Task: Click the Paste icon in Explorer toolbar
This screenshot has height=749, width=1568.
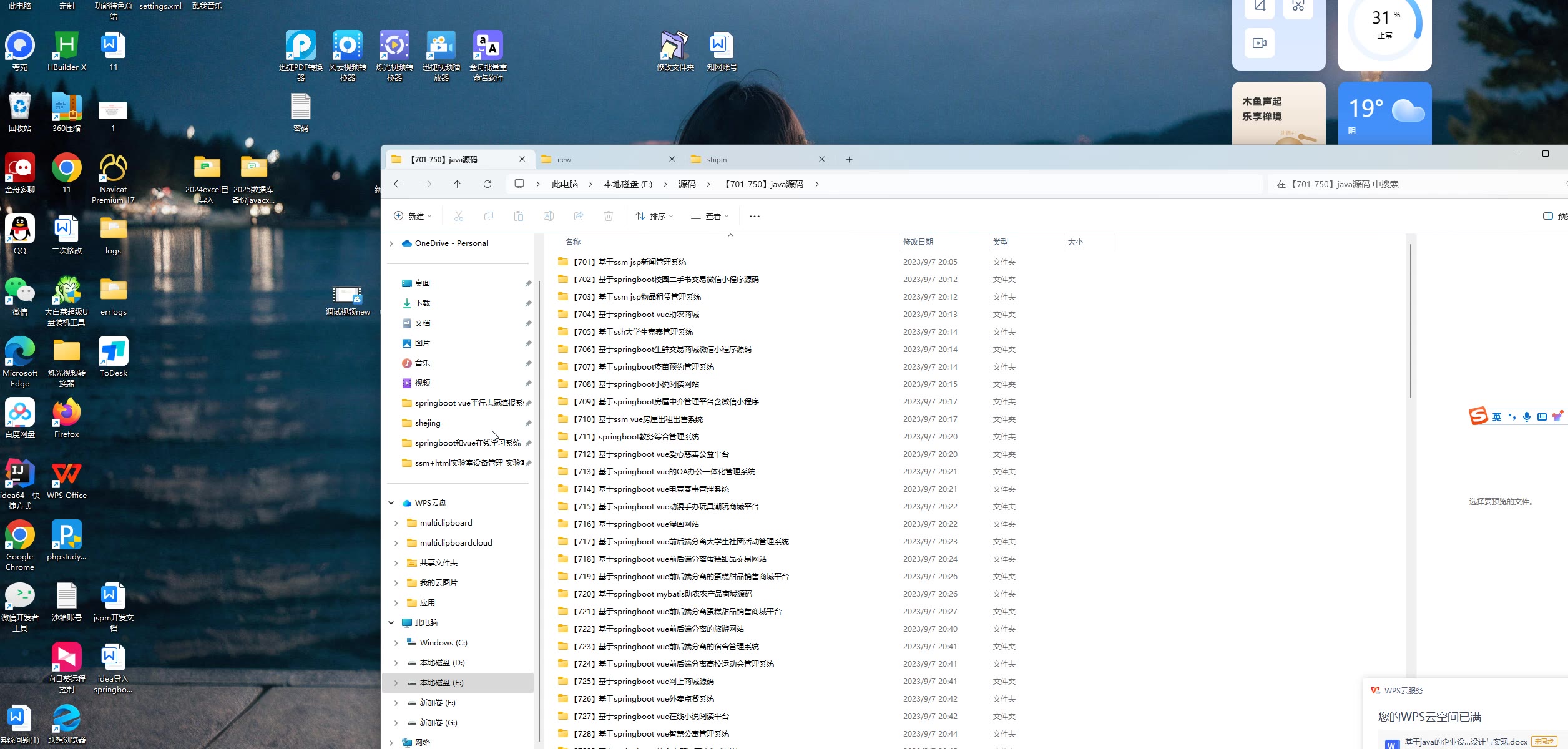Action: tap(519, 216)
